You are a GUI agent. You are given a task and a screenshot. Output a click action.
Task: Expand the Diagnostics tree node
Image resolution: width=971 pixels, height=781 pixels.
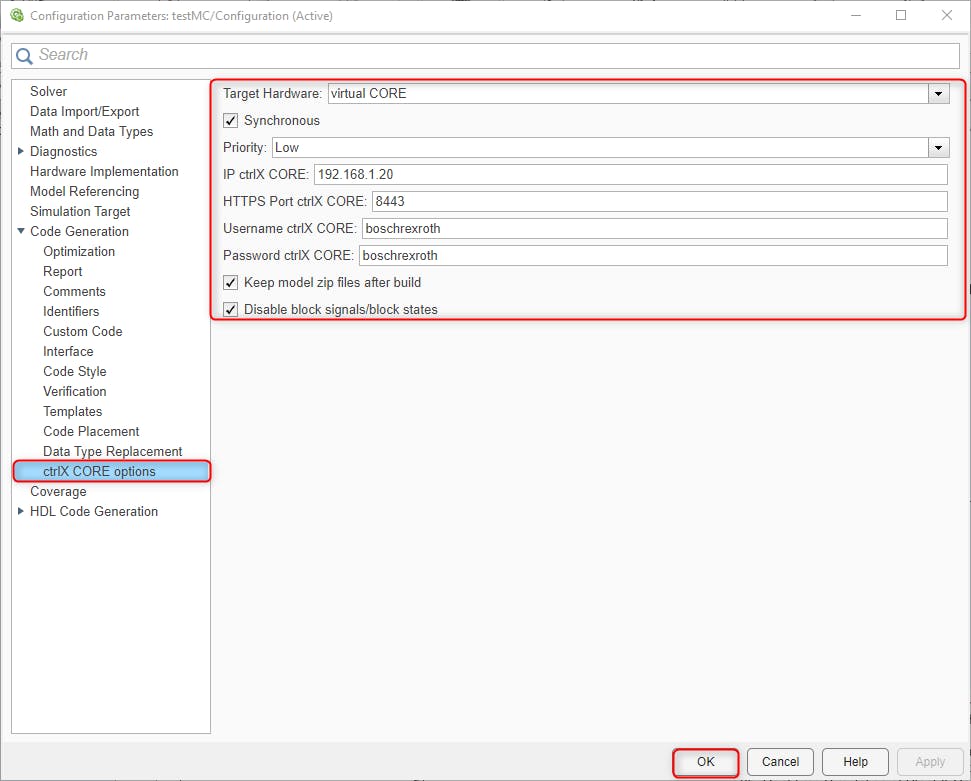tap(20, 151)
